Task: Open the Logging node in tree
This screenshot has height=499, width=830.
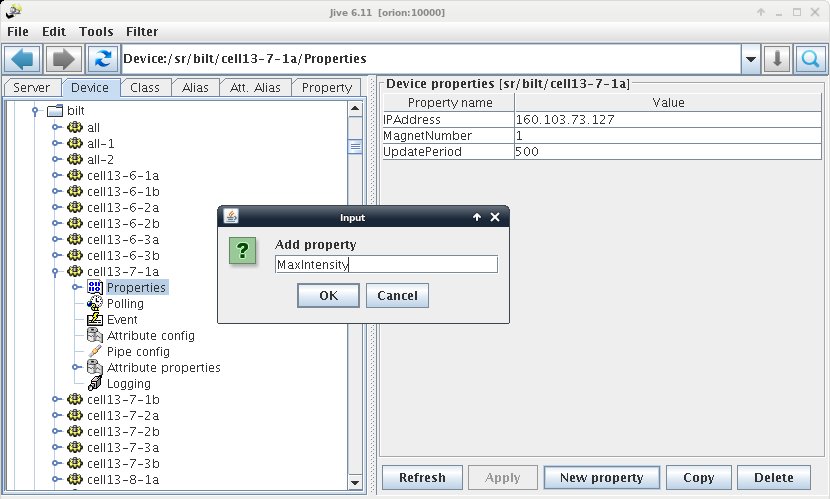Action: [128, 384]
